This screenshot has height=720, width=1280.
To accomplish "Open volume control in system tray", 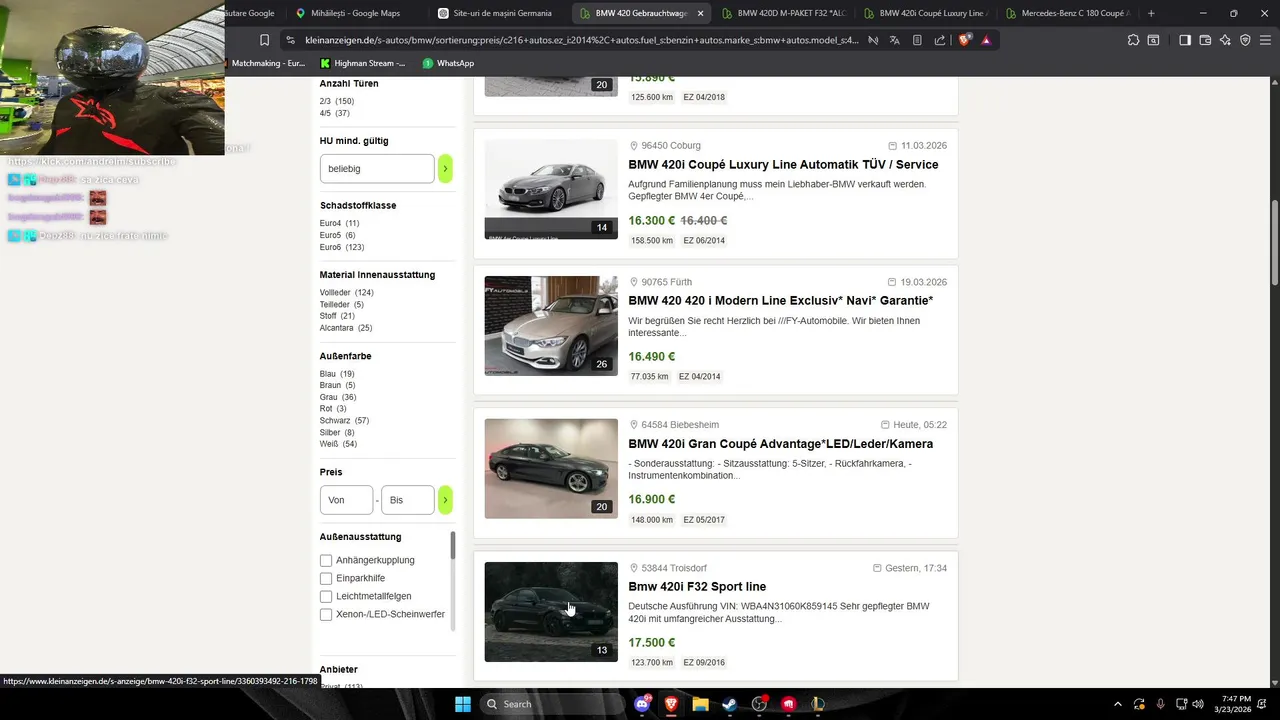I will [1198, 704].
